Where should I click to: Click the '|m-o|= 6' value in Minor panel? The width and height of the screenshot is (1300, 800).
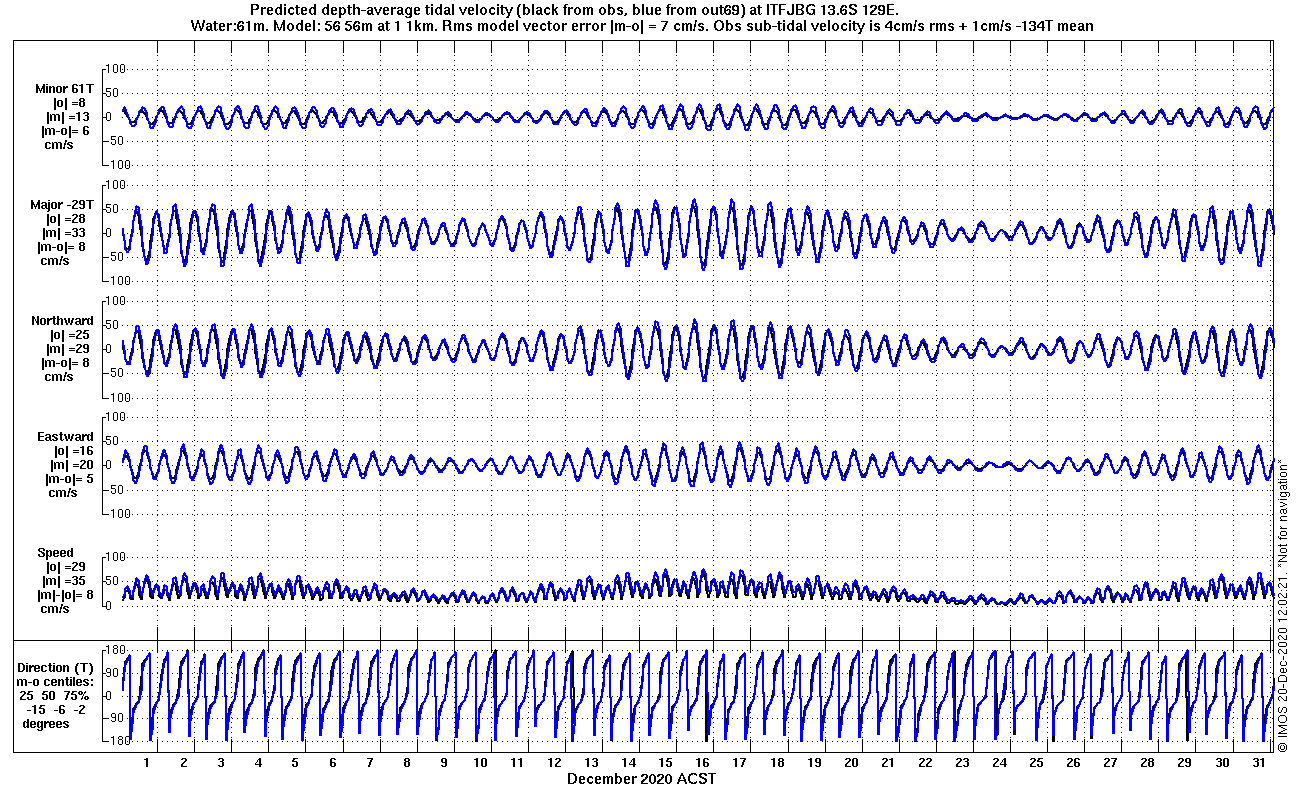pyautogui.click(x=65, y=131)
